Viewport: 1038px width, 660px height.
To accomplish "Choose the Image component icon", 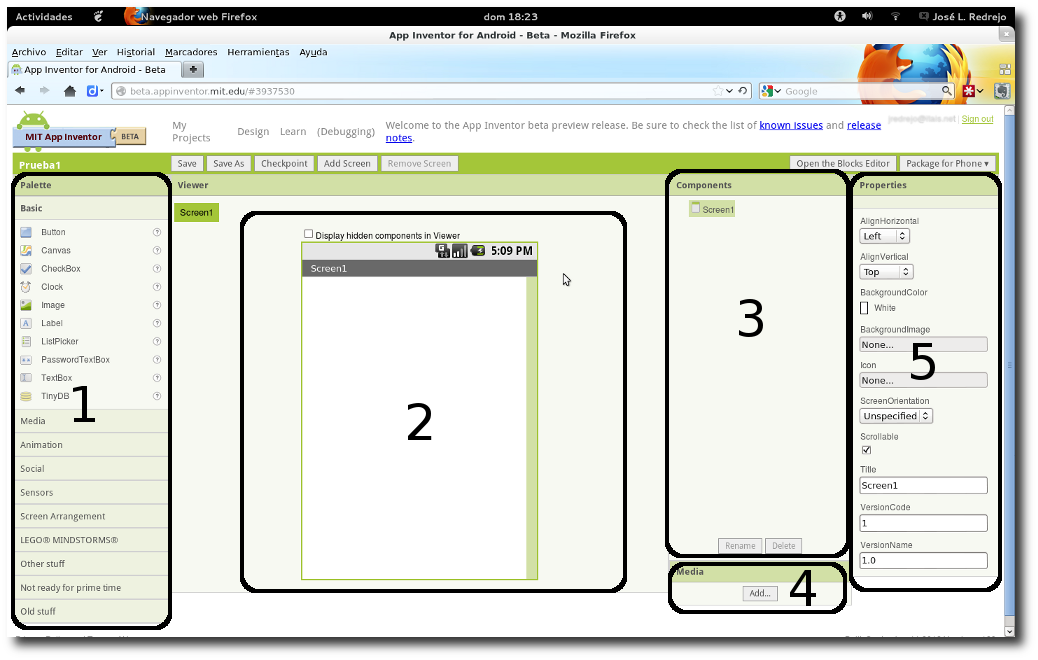I will pyautogui.click(x=26, y=305).
